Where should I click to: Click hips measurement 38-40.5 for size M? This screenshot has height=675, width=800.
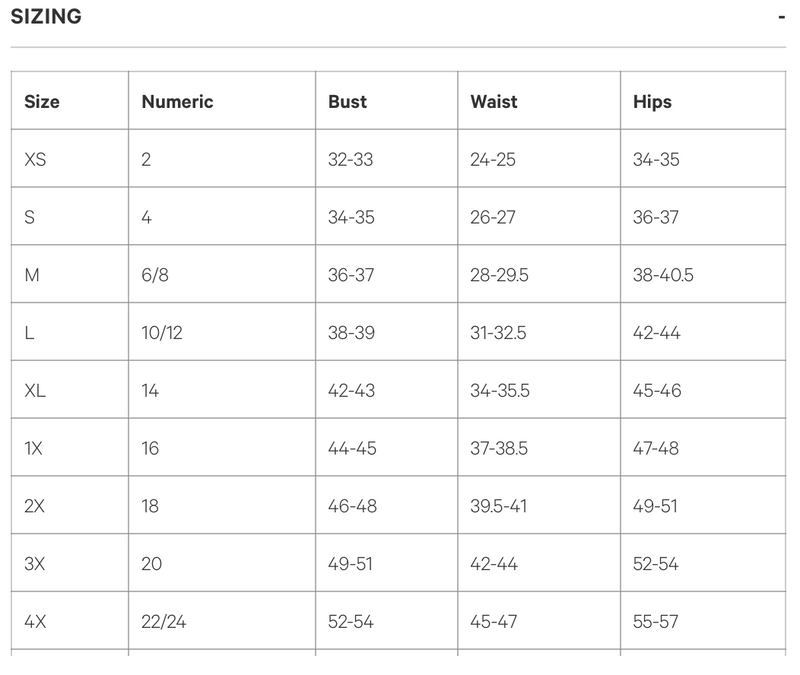point(663,275)
